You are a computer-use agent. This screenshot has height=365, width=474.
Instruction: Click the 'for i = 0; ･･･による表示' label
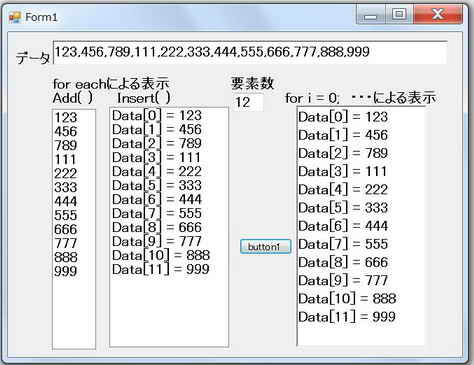tap(361, 98)
